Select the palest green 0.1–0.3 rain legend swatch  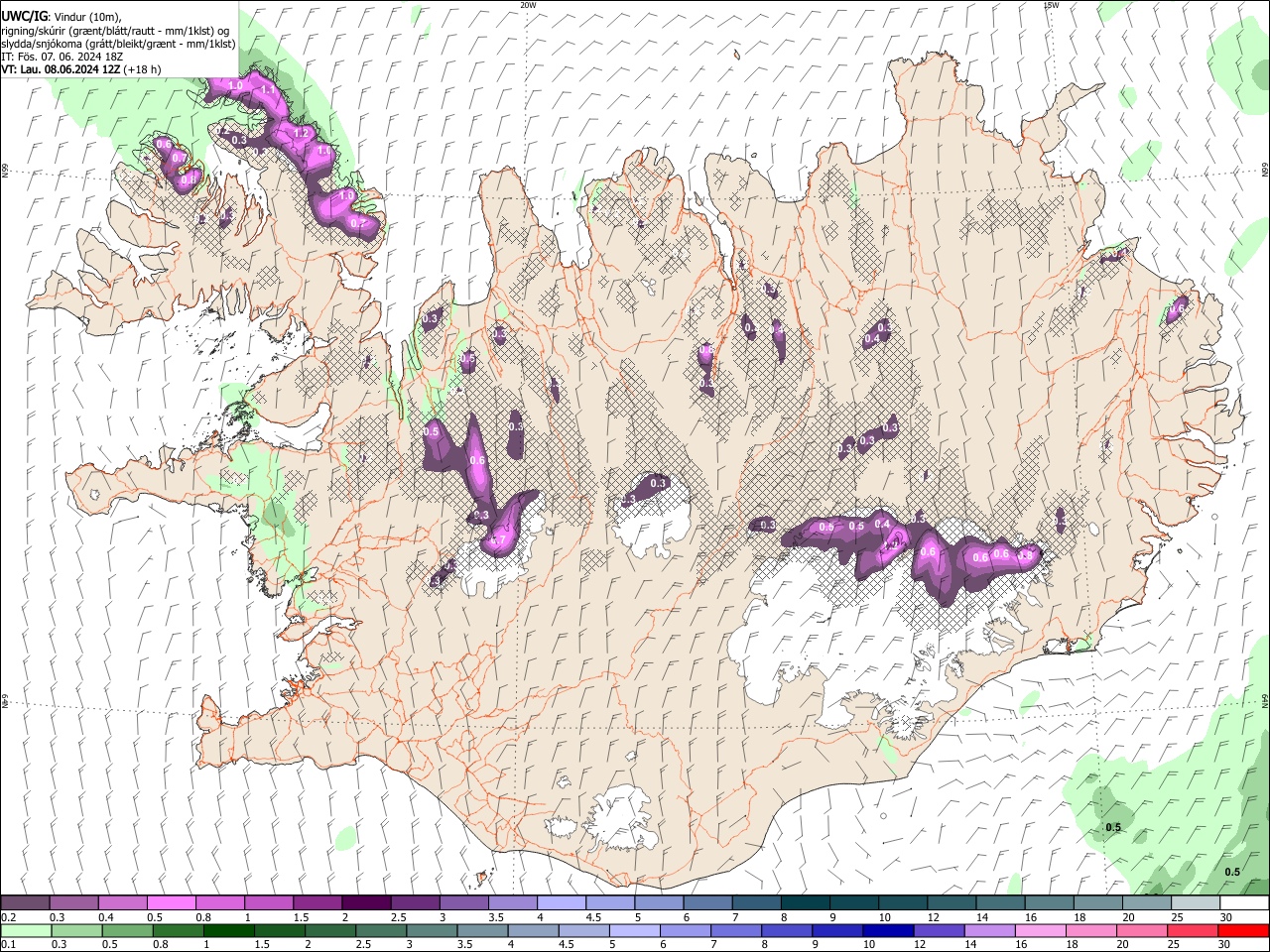(25, 930)
